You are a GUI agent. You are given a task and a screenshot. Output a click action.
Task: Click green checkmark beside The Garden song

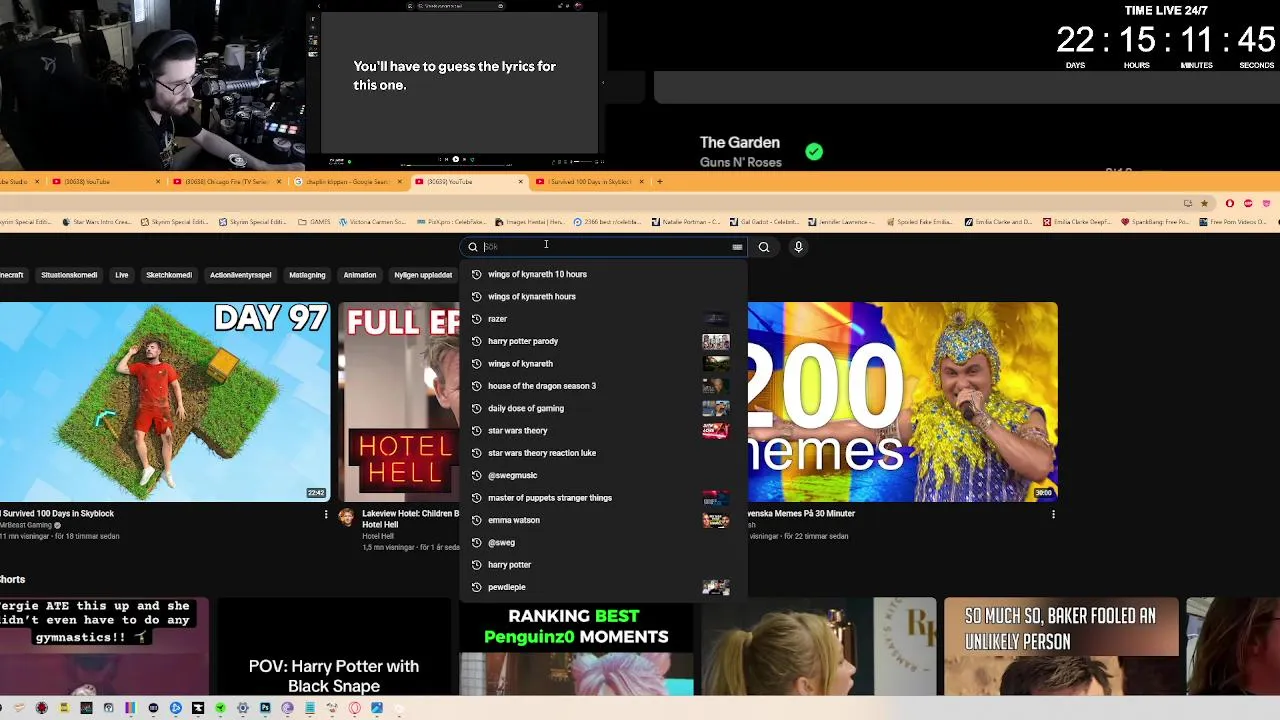click(814, 152)
